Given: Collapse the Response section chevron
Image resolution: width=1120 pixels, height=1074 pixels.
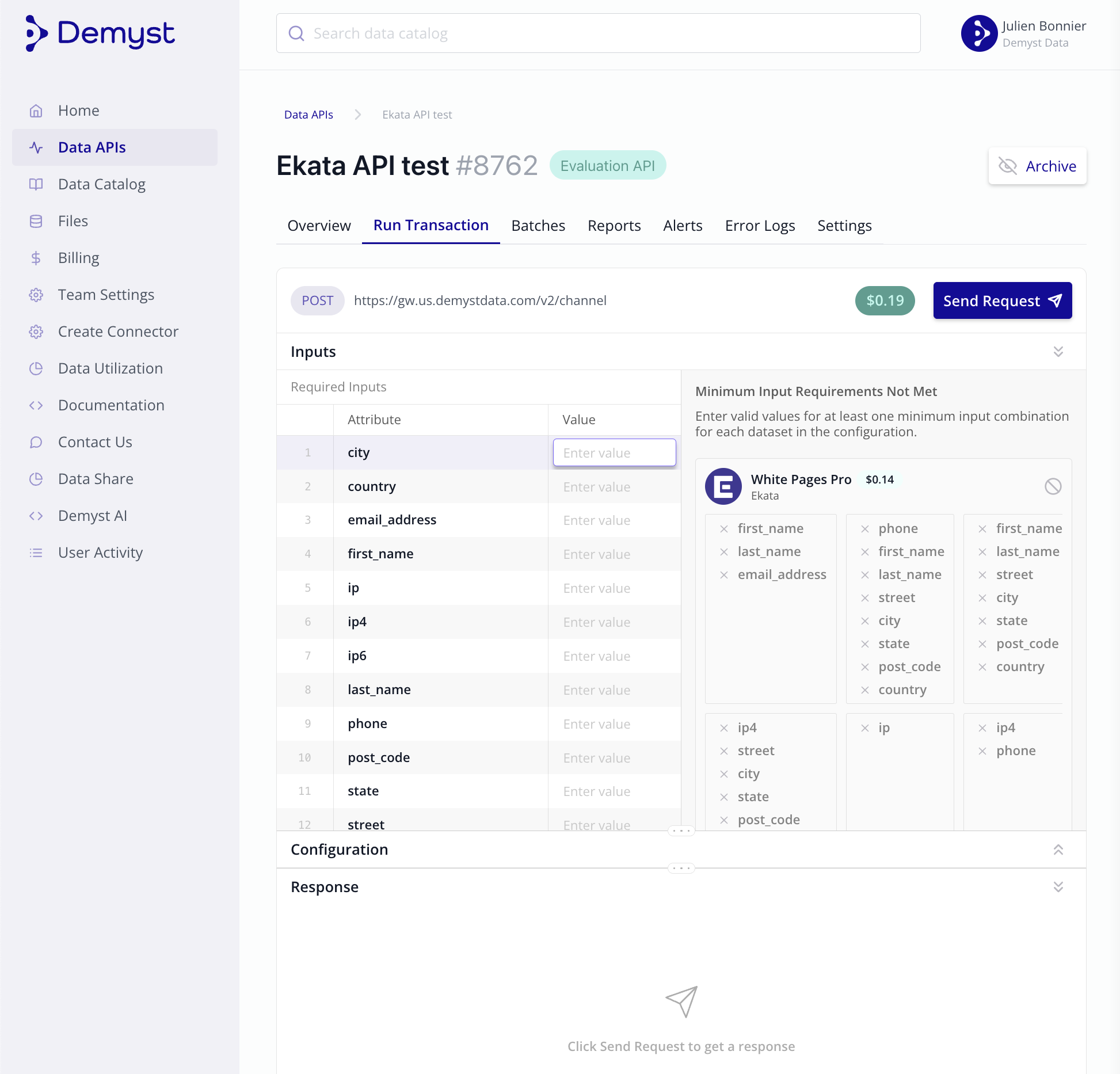Looking at the screenshot, I should [1058, 887].
